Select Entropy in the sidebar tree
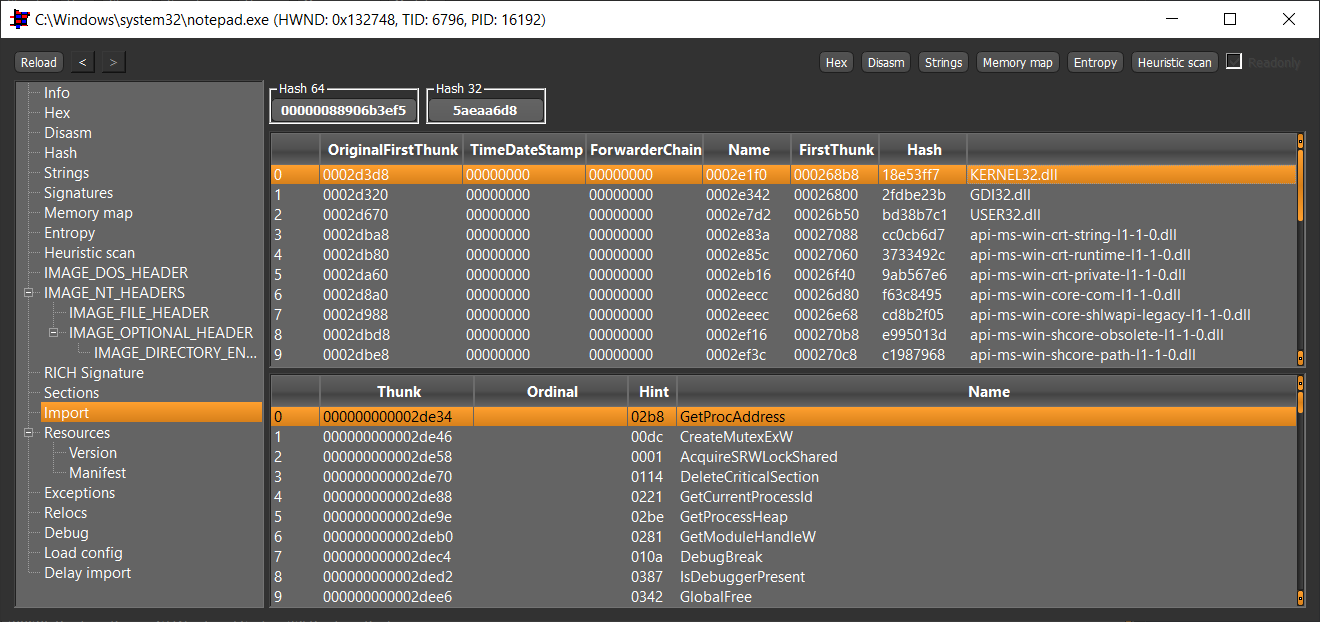 click(x=69, y=233)
